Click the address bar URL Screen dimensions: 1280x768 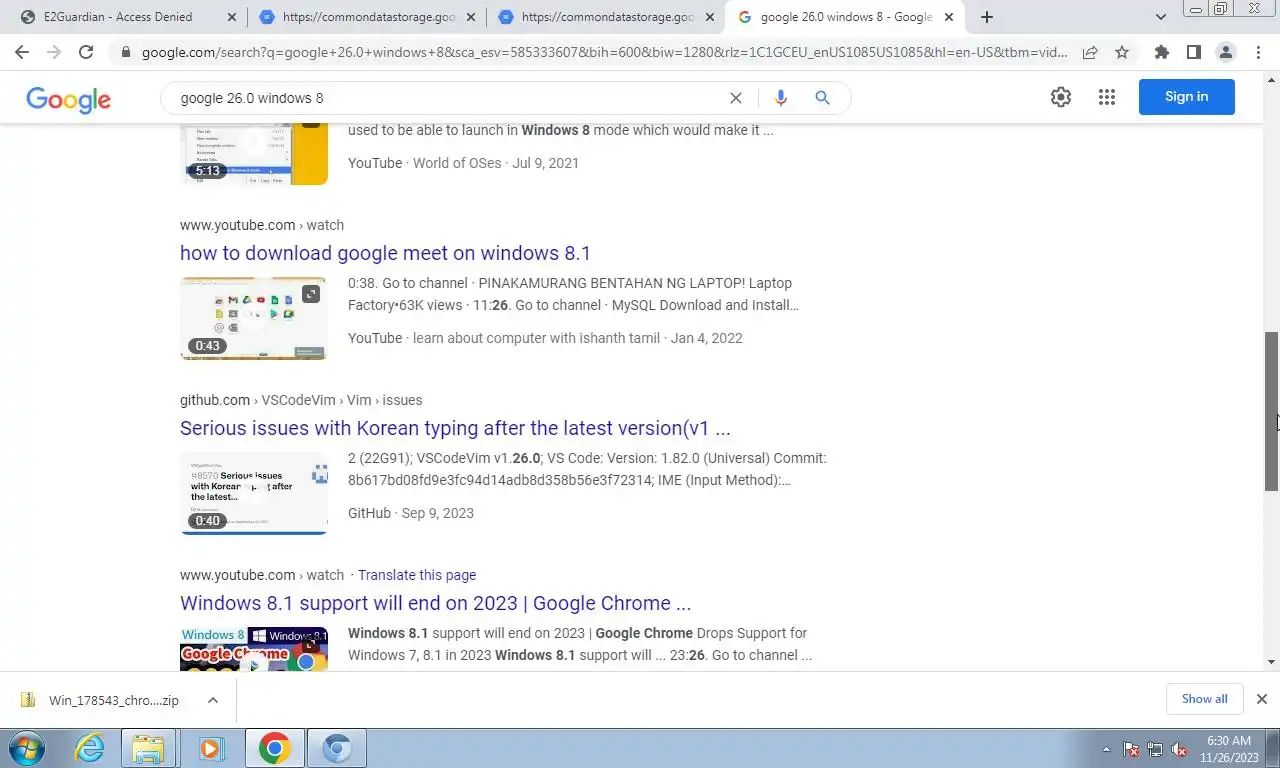(x=604, y=52)
